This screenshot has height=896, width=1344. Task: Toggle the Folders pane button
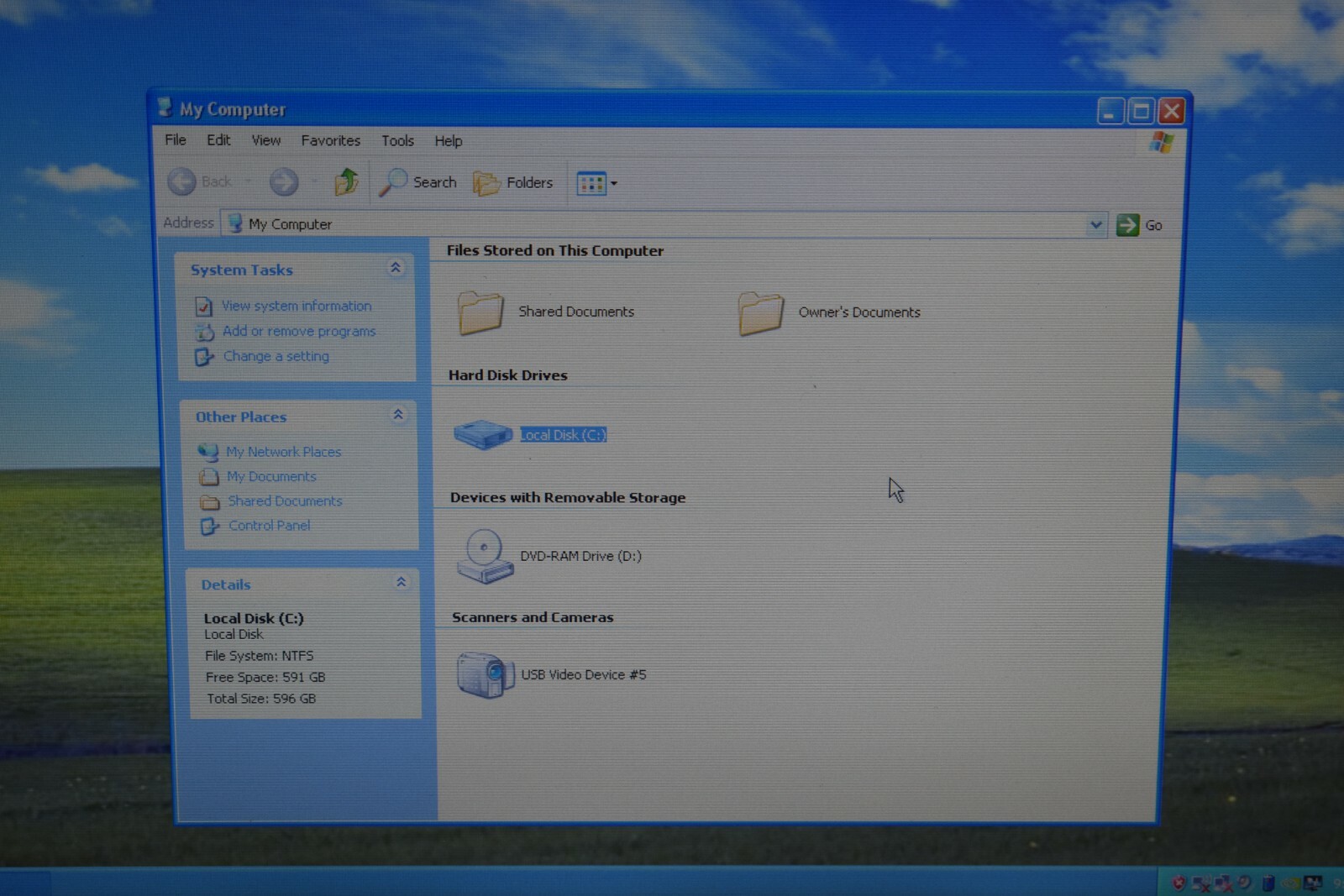[x=513, y=183]
